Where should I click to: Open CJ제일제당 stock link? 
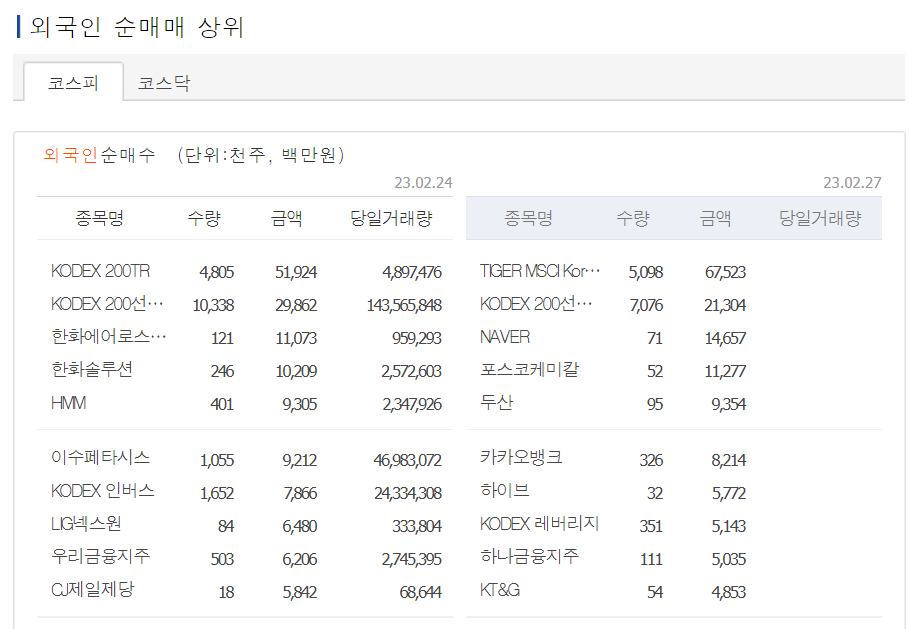click(93, 590)
